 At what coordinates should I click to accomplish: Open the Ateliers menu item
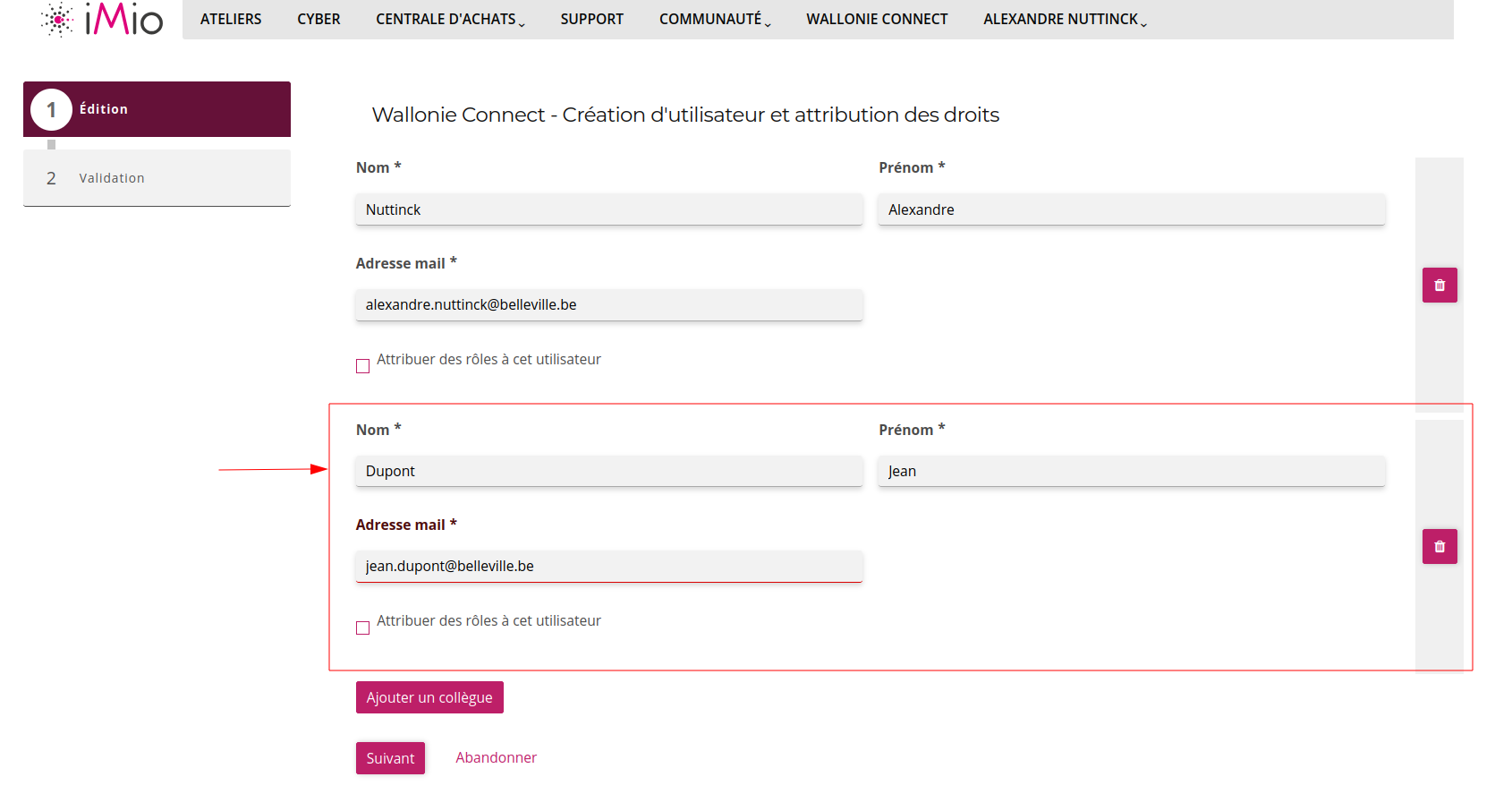pyautogui.click(x=231, y=20)
